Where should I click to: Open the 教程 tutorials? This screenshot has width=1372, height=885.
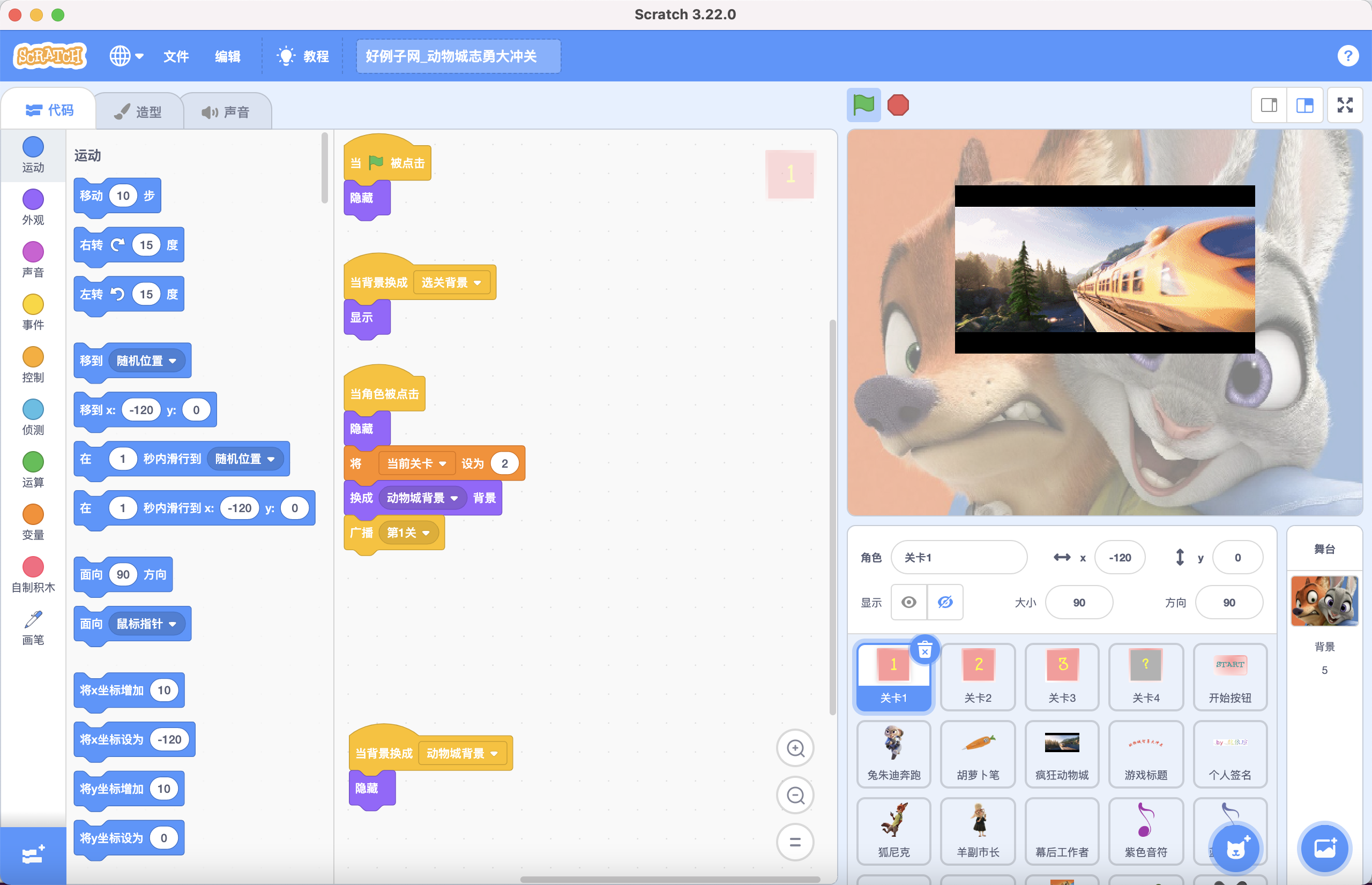click(x=303, y=56)
